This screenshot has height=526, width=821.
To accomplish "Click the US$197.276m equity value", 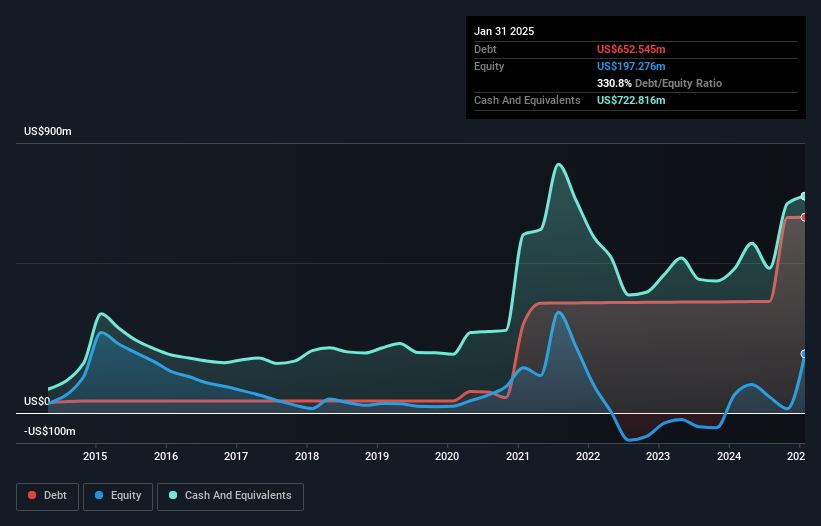I will coord(631,66).
